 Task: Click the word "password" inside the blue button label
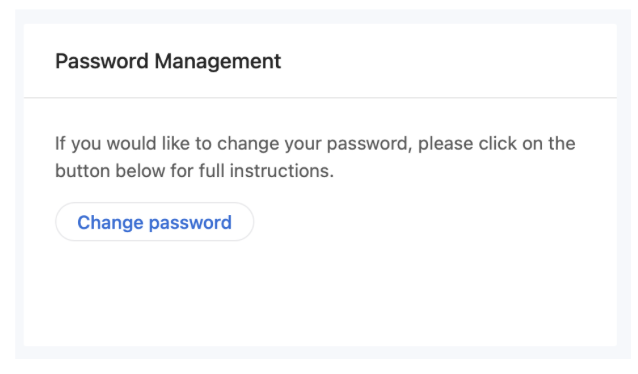point(190,223)
